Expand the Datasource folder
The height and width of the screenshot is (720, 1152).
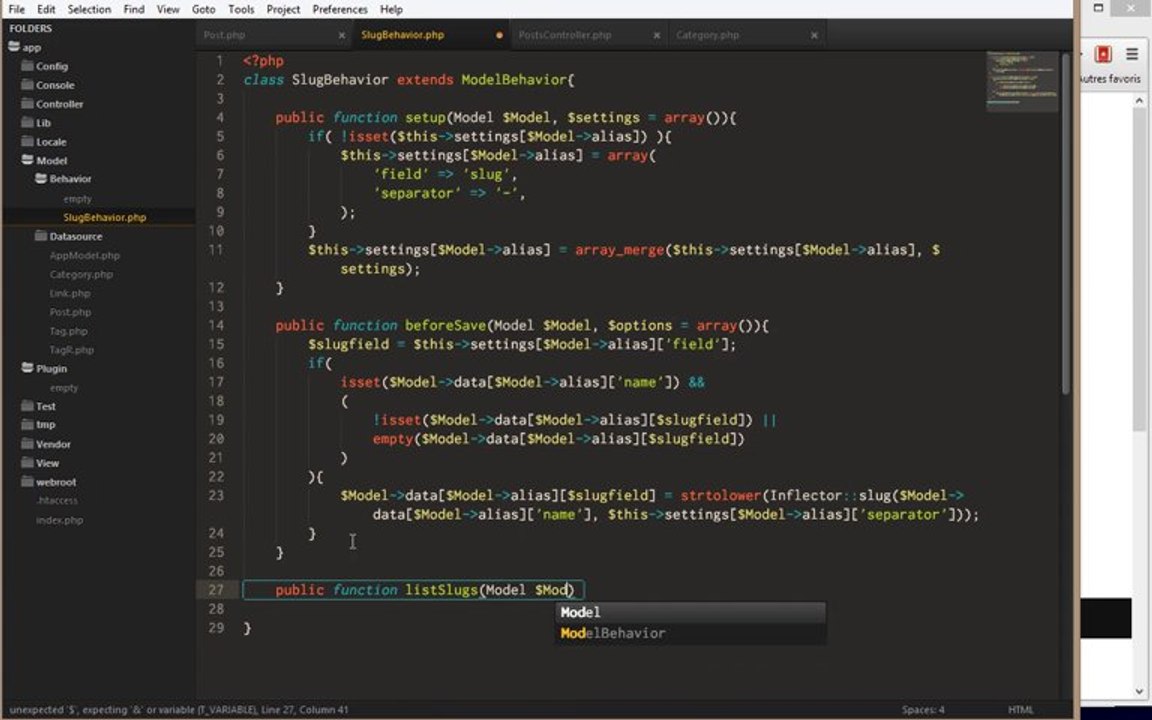pyautogui.click(x=68, y=237)
